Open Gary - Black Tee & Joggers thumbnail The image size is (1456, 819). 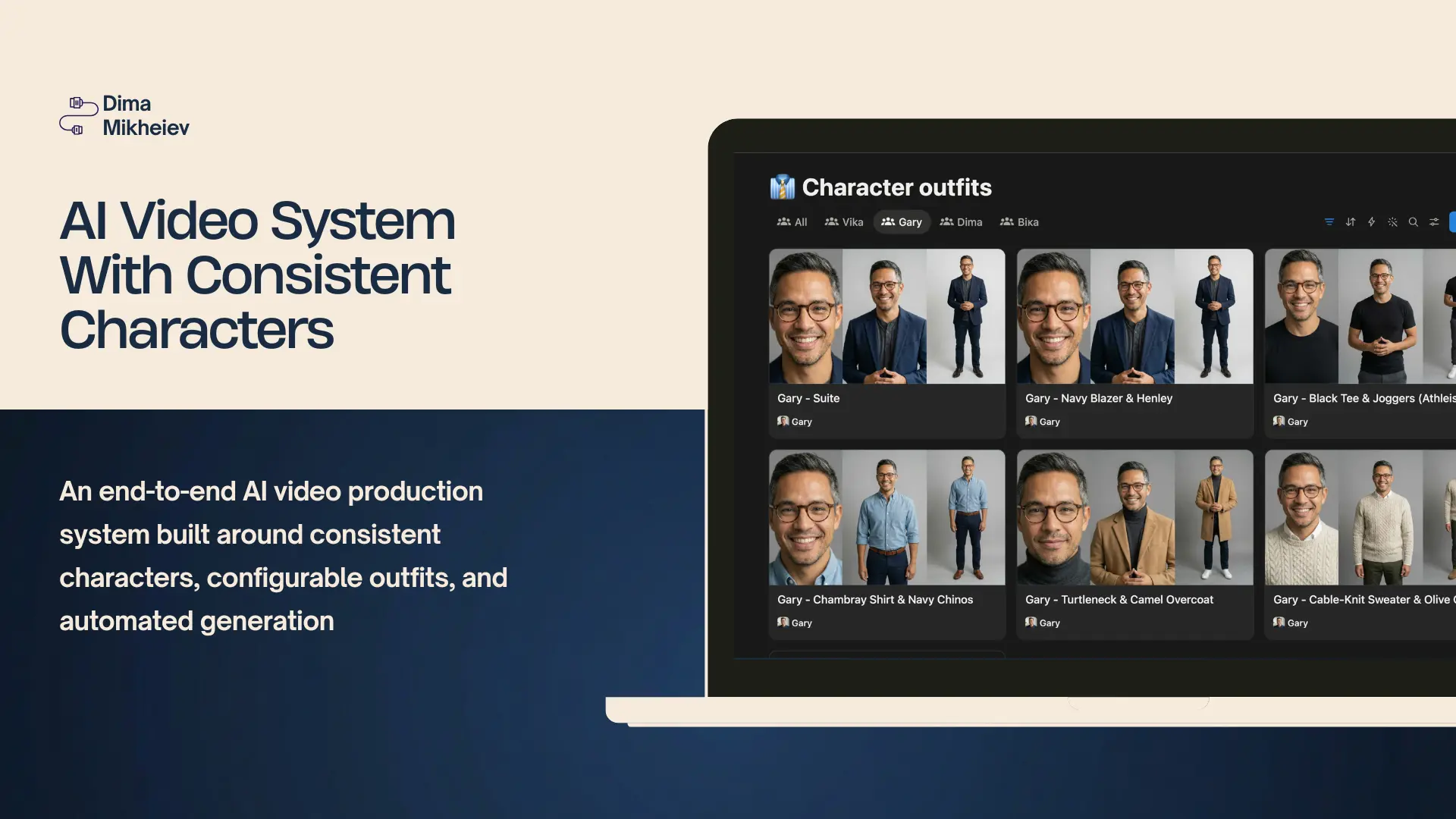[1360, 316]
